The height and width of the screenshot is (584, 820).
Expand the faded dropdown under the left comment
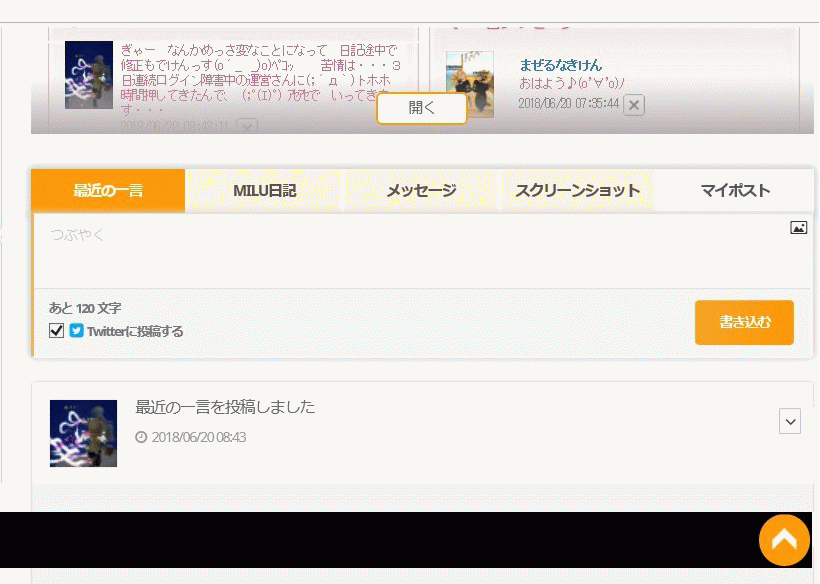247,127
